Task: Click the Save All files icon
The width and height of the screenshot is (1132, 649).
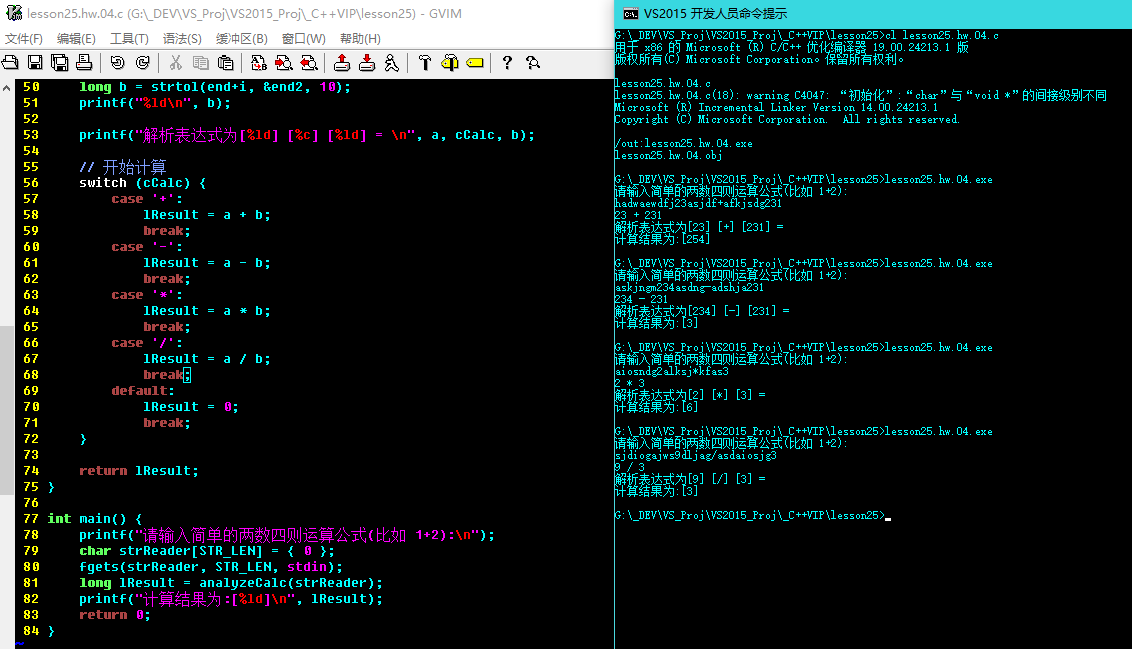Action: (59, 63)
